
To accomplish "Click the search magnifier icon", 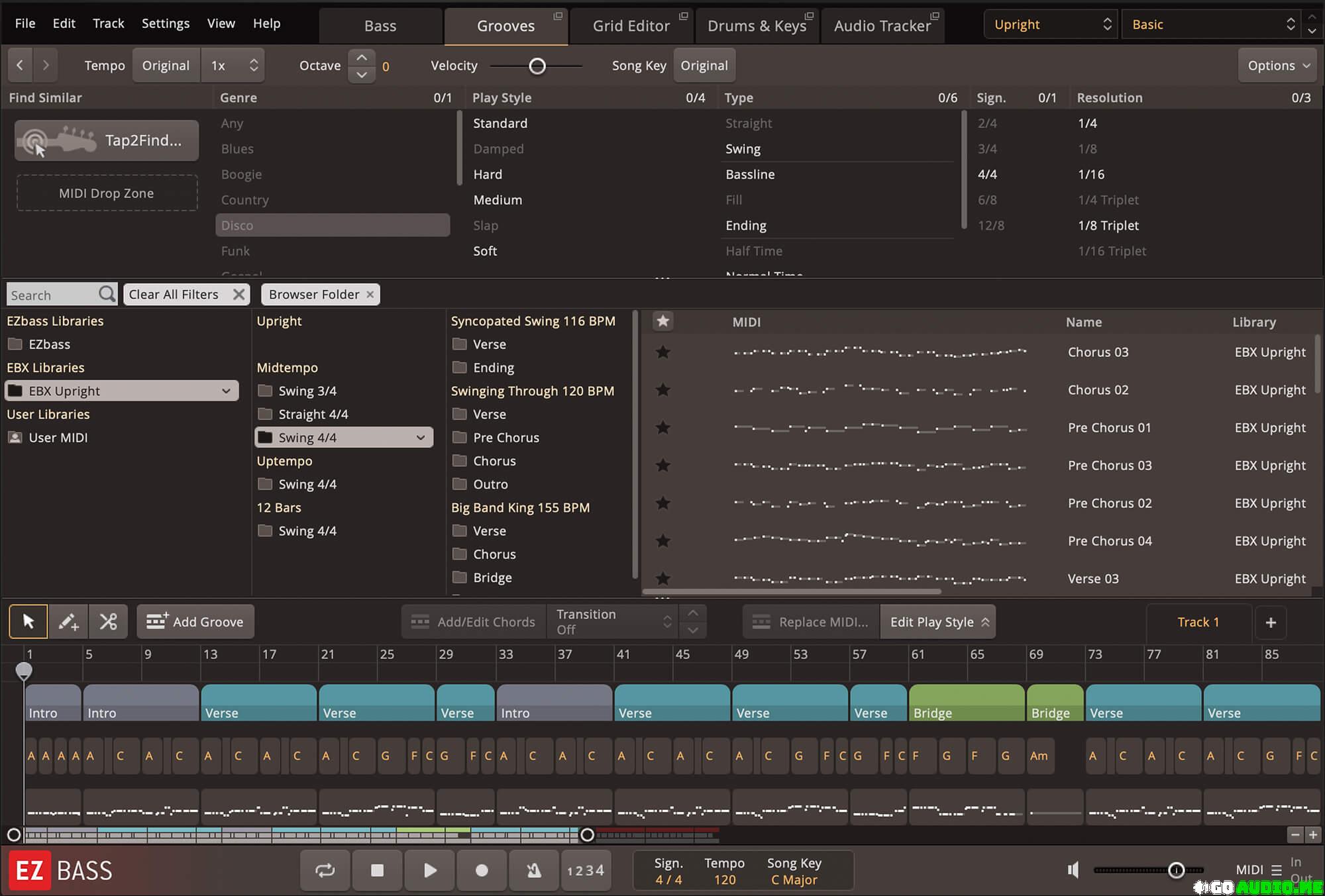I will 107,293.
